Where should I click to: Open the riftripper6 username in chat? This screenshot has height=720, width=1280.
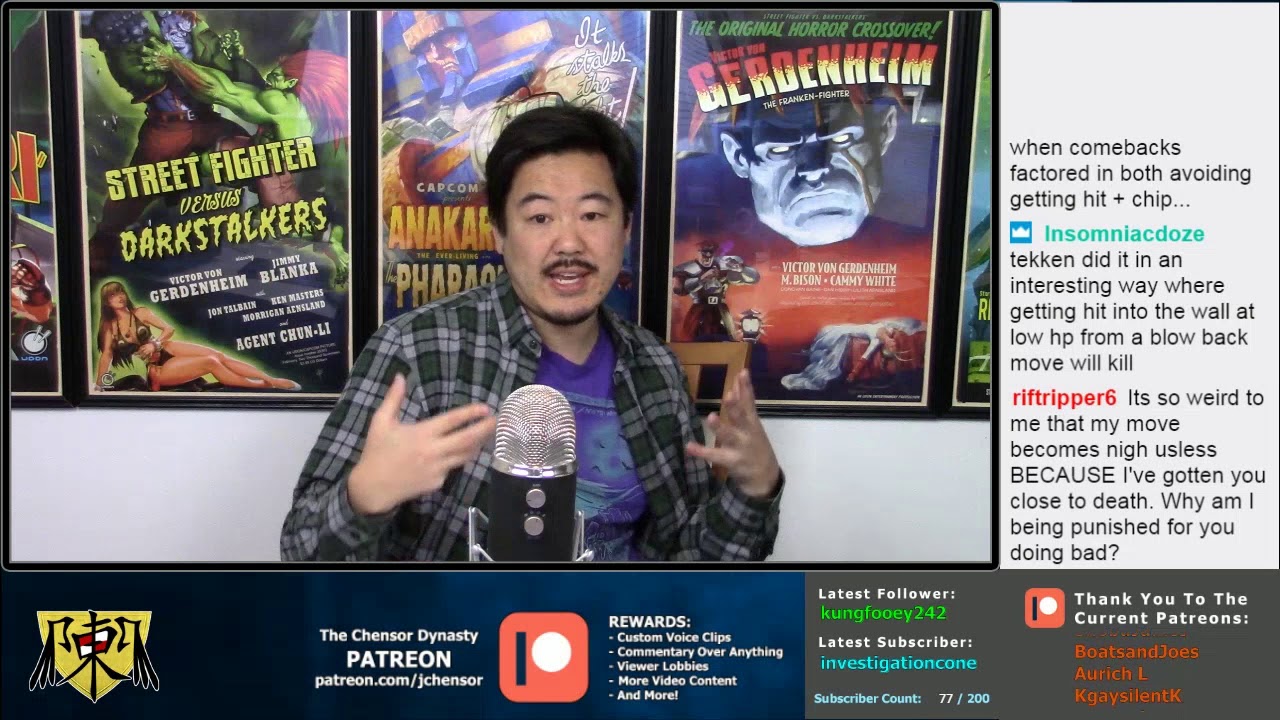[x=1064, y=398]
